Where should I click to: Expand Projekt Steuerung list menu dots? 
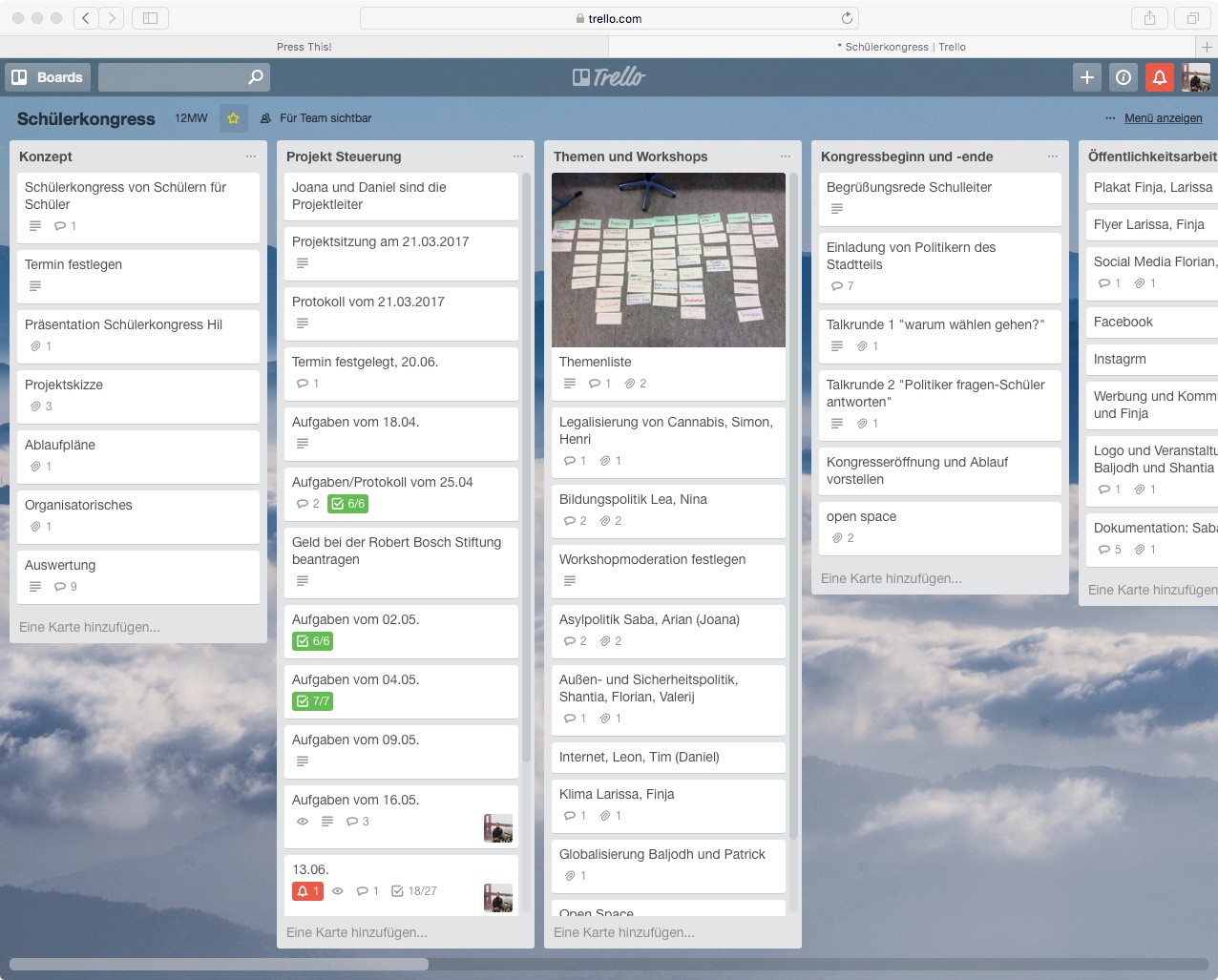pyautogui.click(x=517, y=156)
